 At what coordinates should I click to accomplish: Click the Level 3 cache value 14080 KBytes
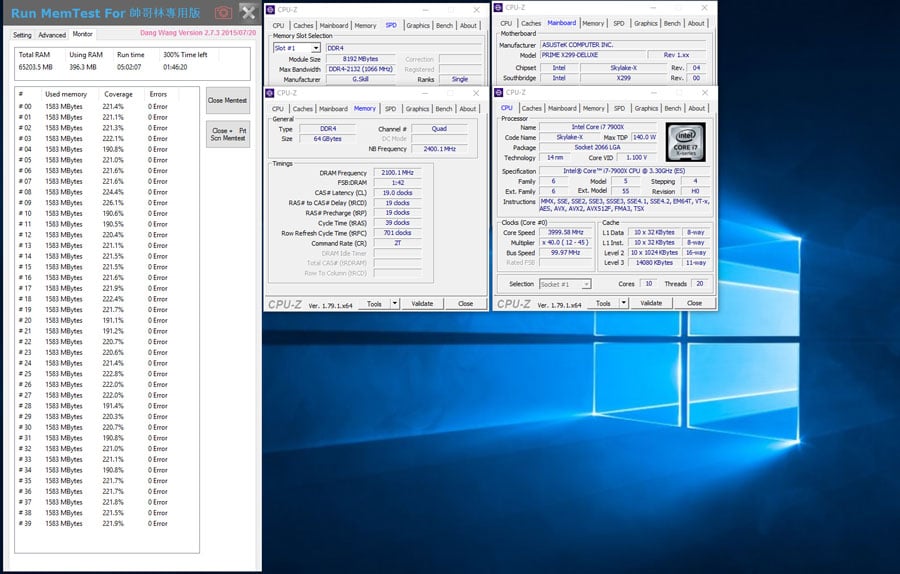click(x=654, y=262)
